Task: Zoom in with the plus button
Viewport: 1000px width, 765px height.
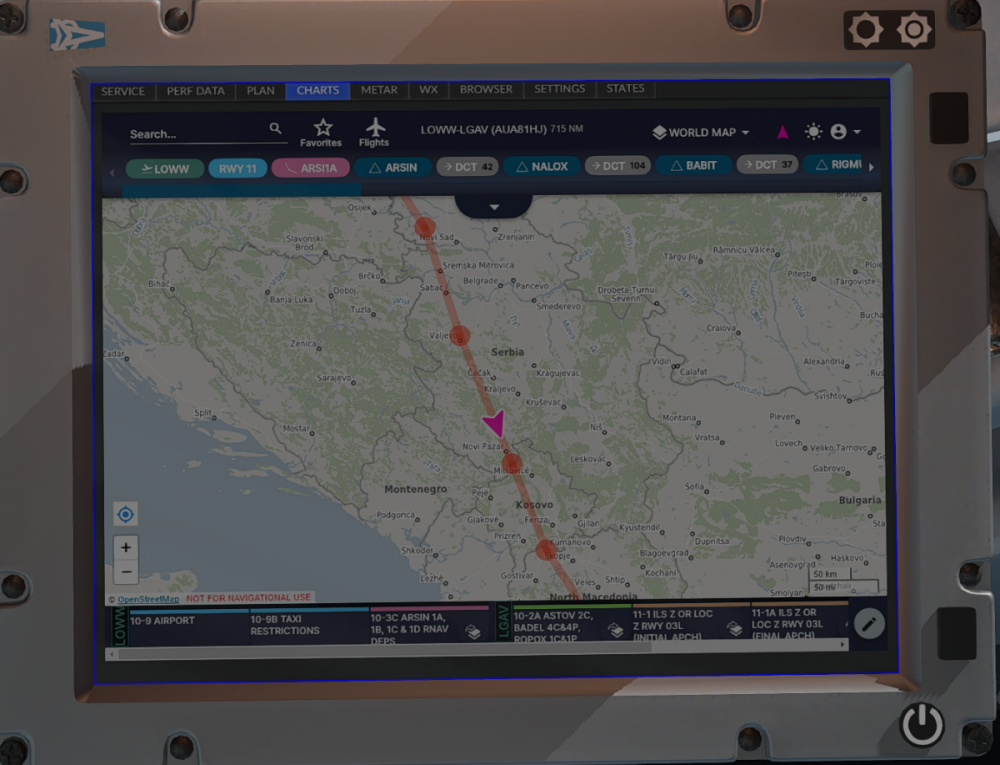Action: [126, 548]
